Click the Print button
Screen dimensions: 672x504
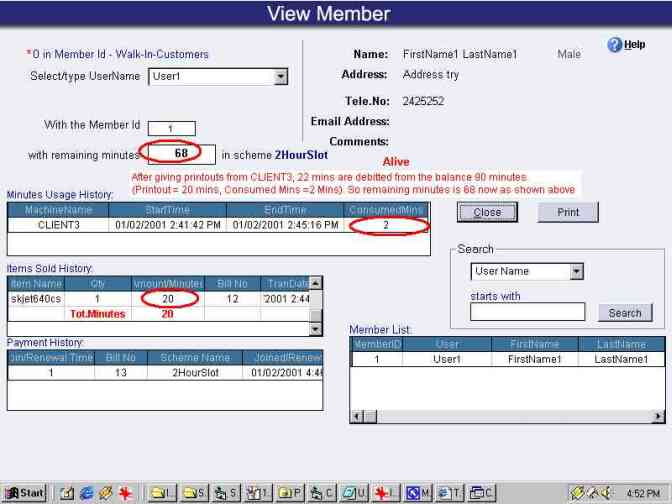pyautogui.click(x=568, y=212)
